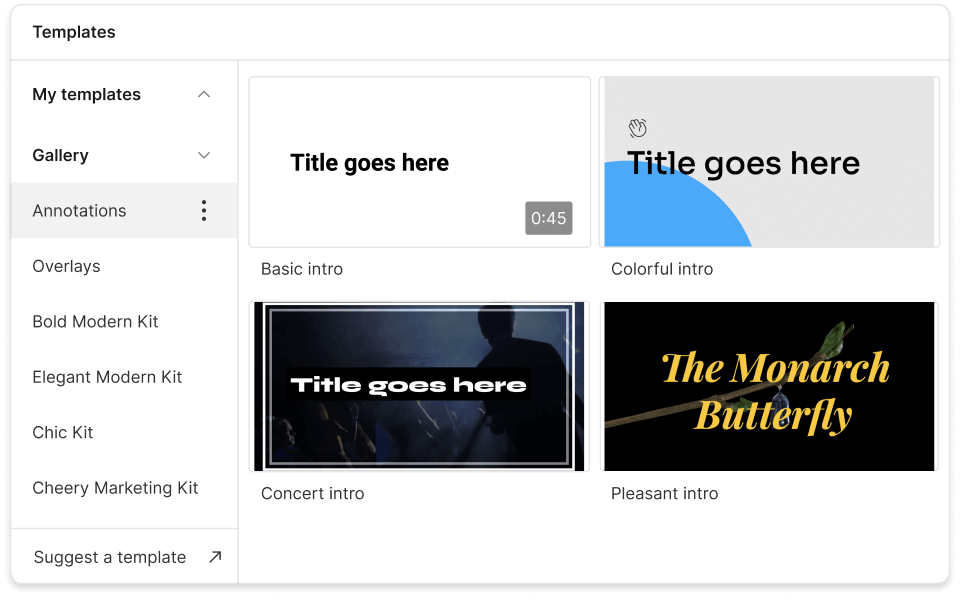Screen dimensions: 960x600
Task: Click the Pleasant intro label
Action: tap(664, 493)
